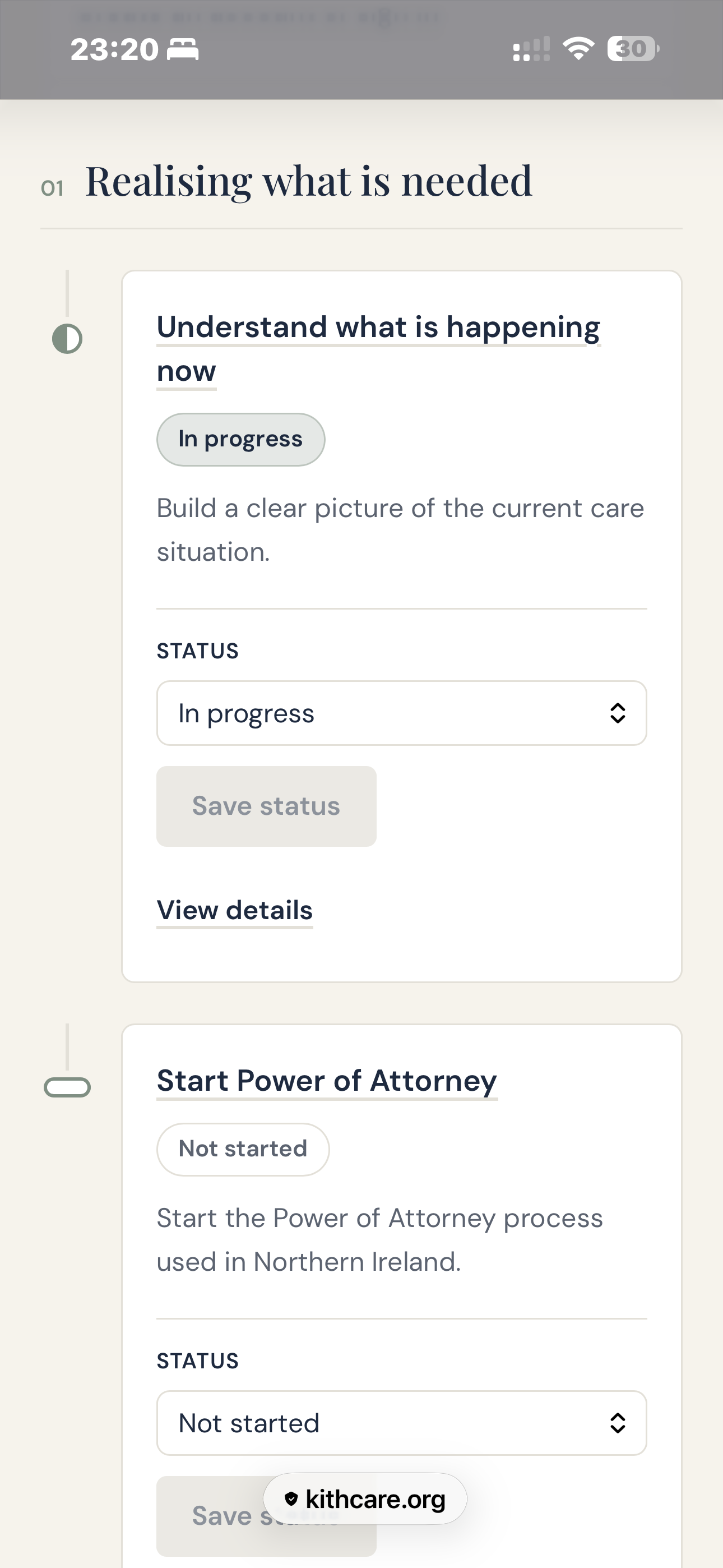Tap the sleep focus bed icon

click(183, 49)
